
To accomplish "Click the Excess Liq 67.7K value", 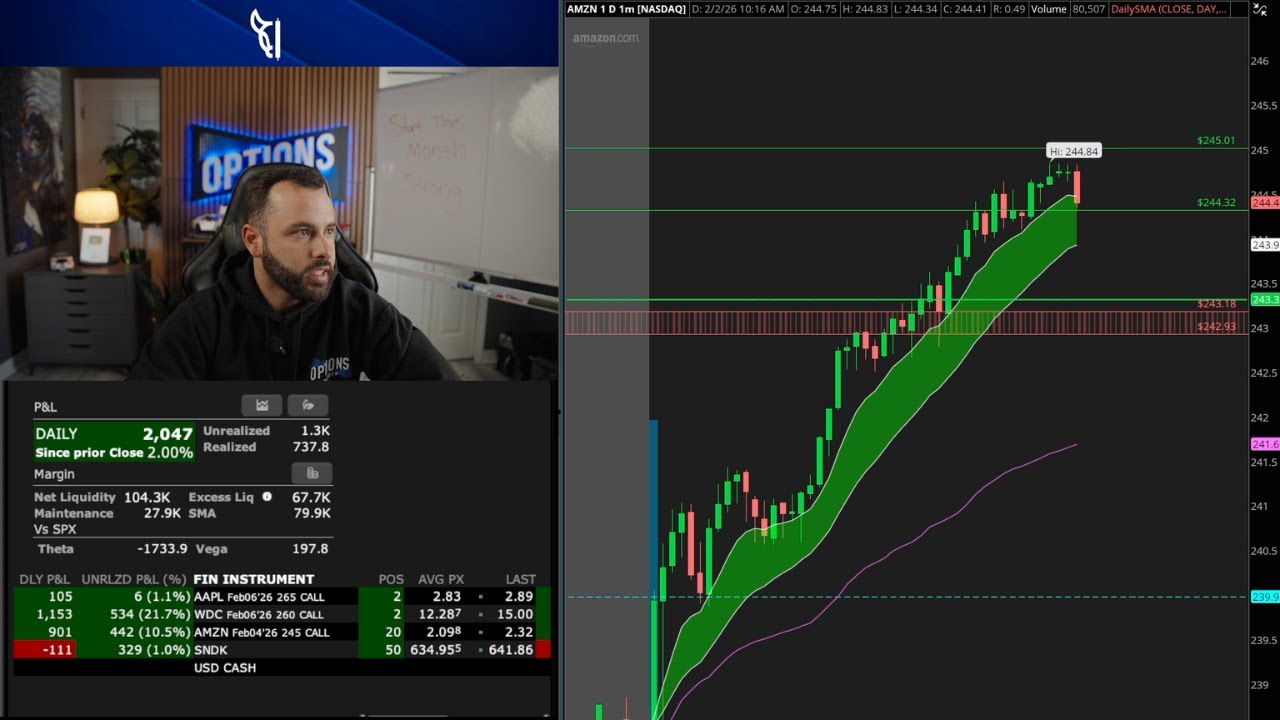I will (312, 497).
